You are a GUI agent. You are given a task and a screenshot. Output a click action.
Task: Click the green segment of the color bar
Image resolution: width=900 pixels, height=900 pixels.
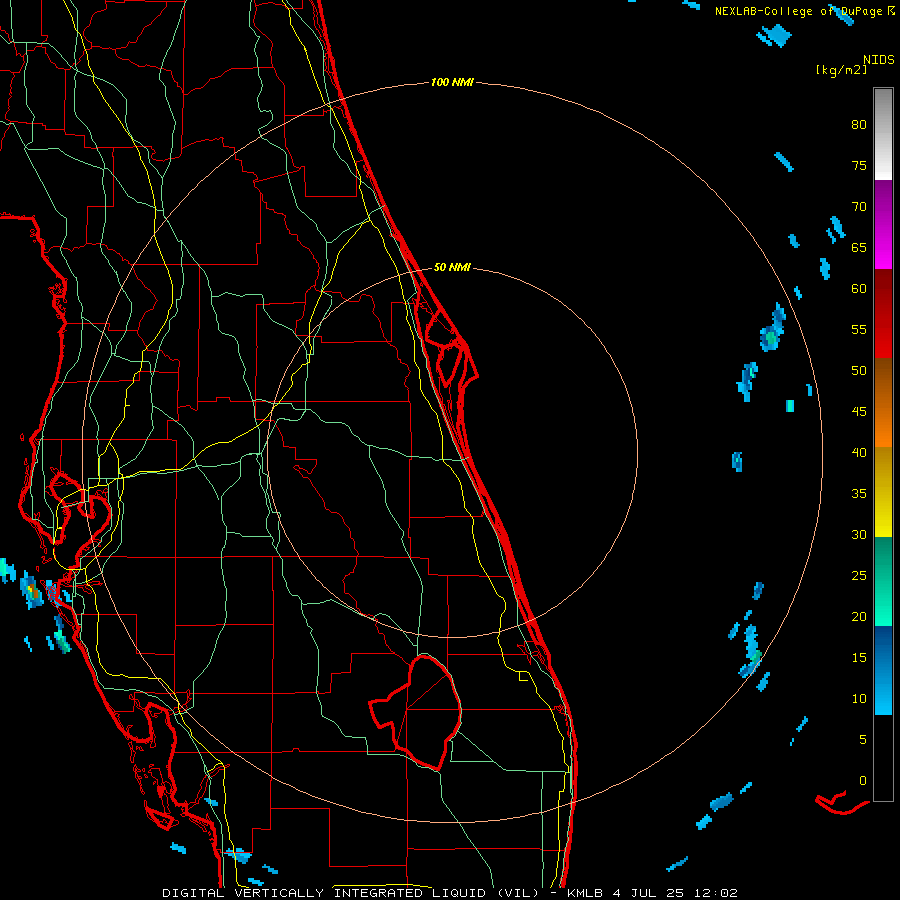pos(883,581)
